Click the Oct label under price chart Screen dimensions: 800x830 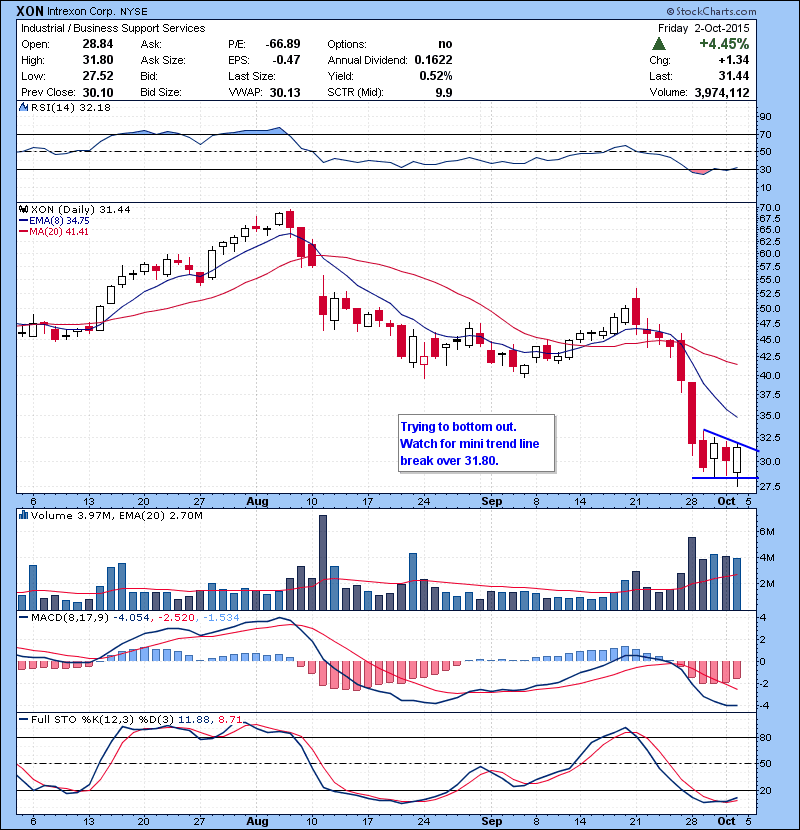tap(726, 501)
